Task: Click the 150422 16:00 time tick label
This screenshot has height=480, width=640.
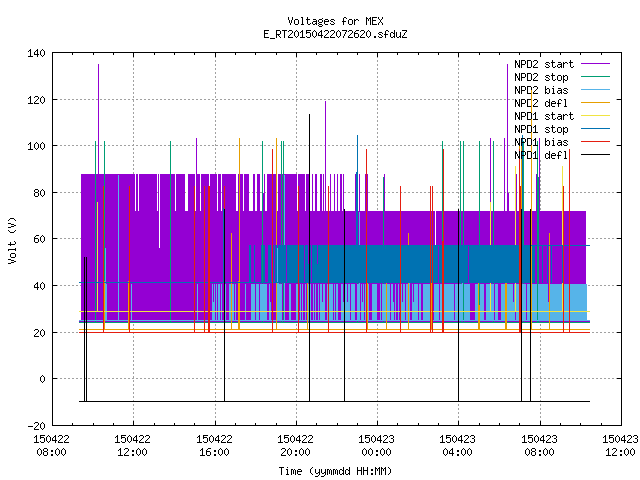Action: [214, 446]
